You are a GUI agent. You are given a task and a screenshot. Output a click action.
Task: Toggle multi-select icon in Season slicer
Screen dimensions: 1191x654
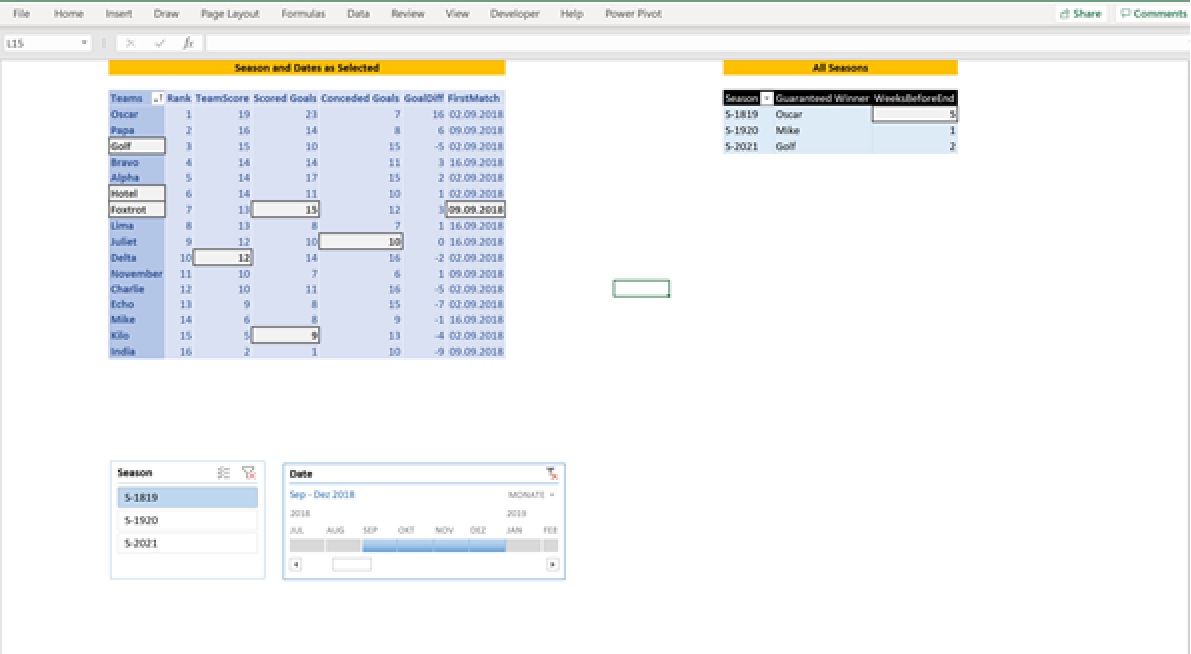[223, 473]
